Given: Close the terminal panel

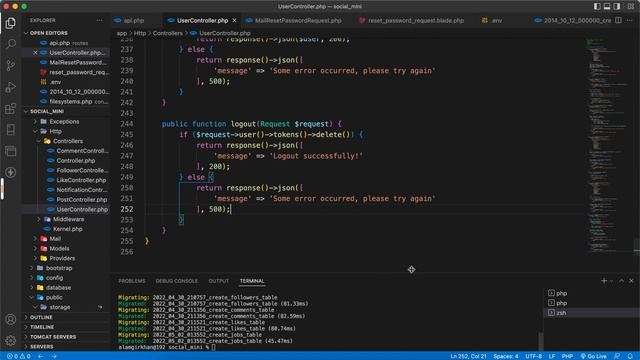Looking at the screenshot, I should click(x=631, y=280).
